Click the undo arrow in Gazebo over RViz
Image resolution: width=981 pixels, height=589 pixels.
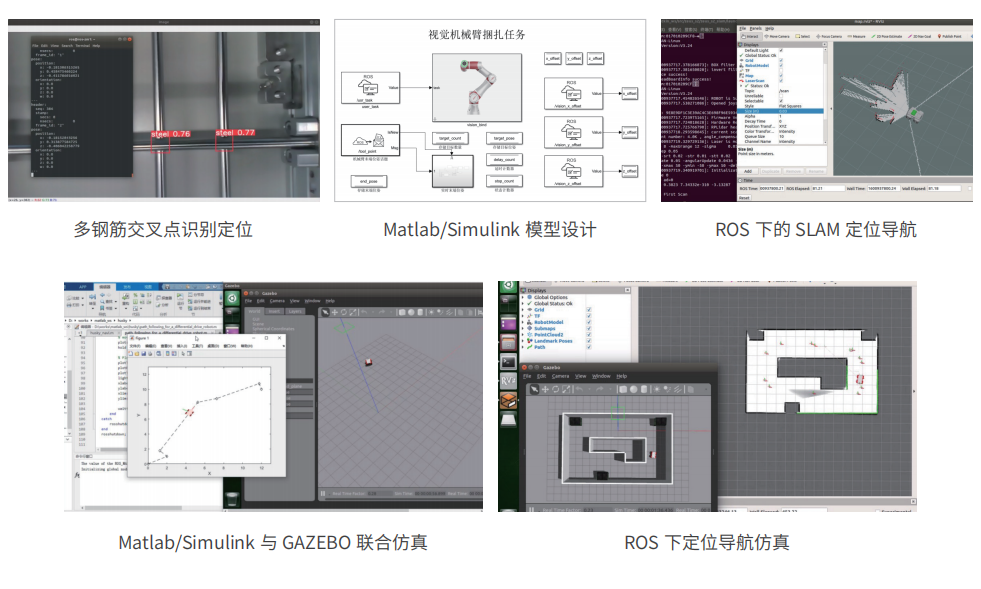(x=580, y=389)
